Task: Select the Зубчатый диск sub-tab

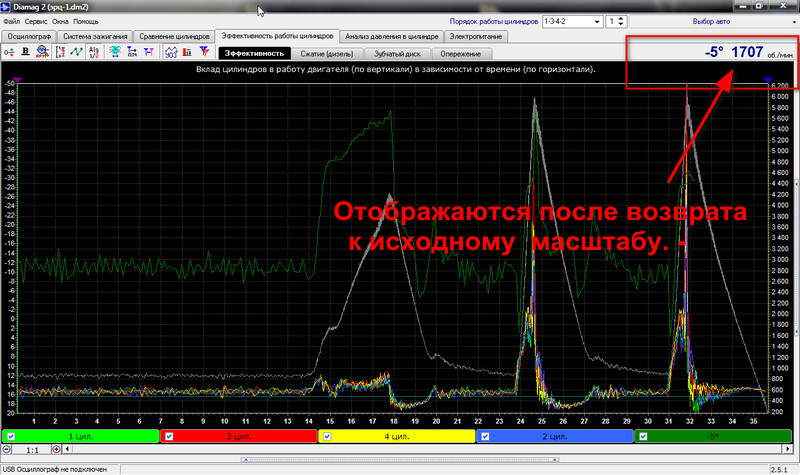Action: (x=397, y=54)
